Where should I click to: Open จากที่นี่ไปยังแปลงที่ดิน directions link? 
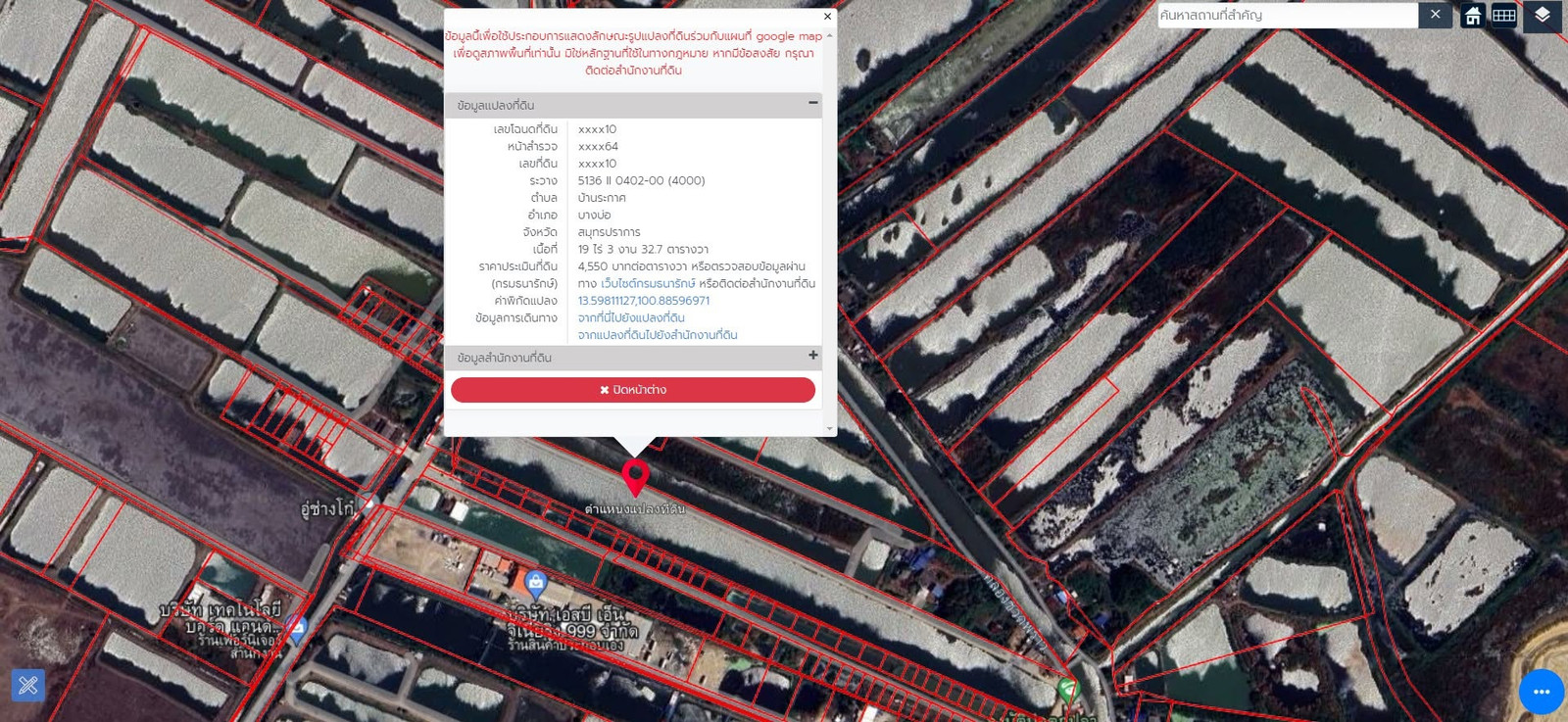(631, 317)
